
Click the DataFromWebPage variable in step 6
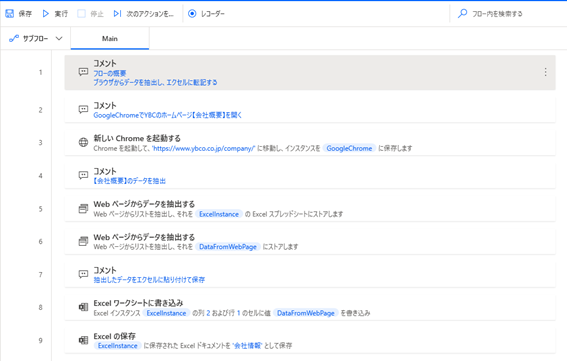click(228, 247)
